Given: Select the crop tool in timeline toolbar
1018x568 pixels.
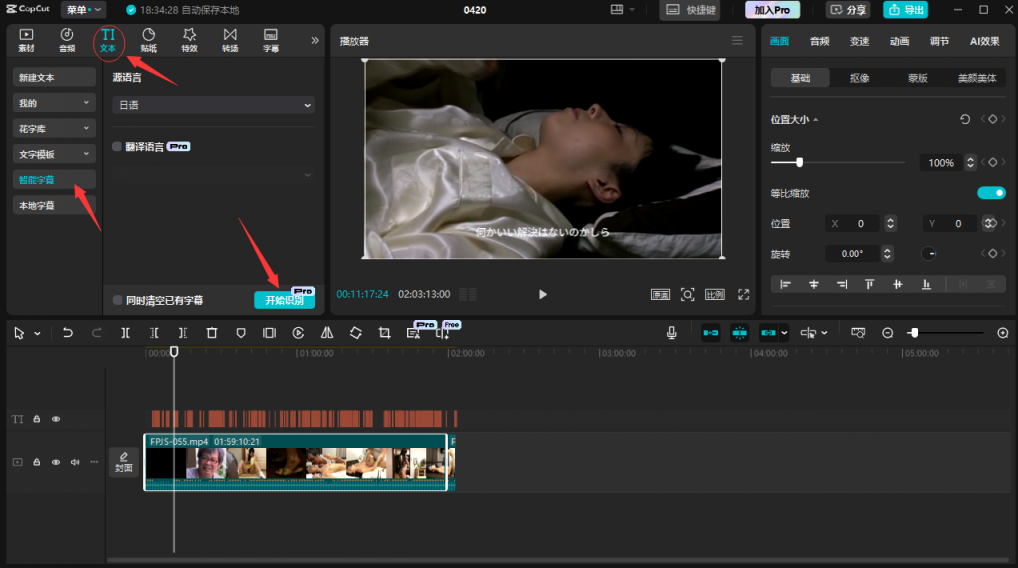Looking at the screenshot, I should [384, 333].
